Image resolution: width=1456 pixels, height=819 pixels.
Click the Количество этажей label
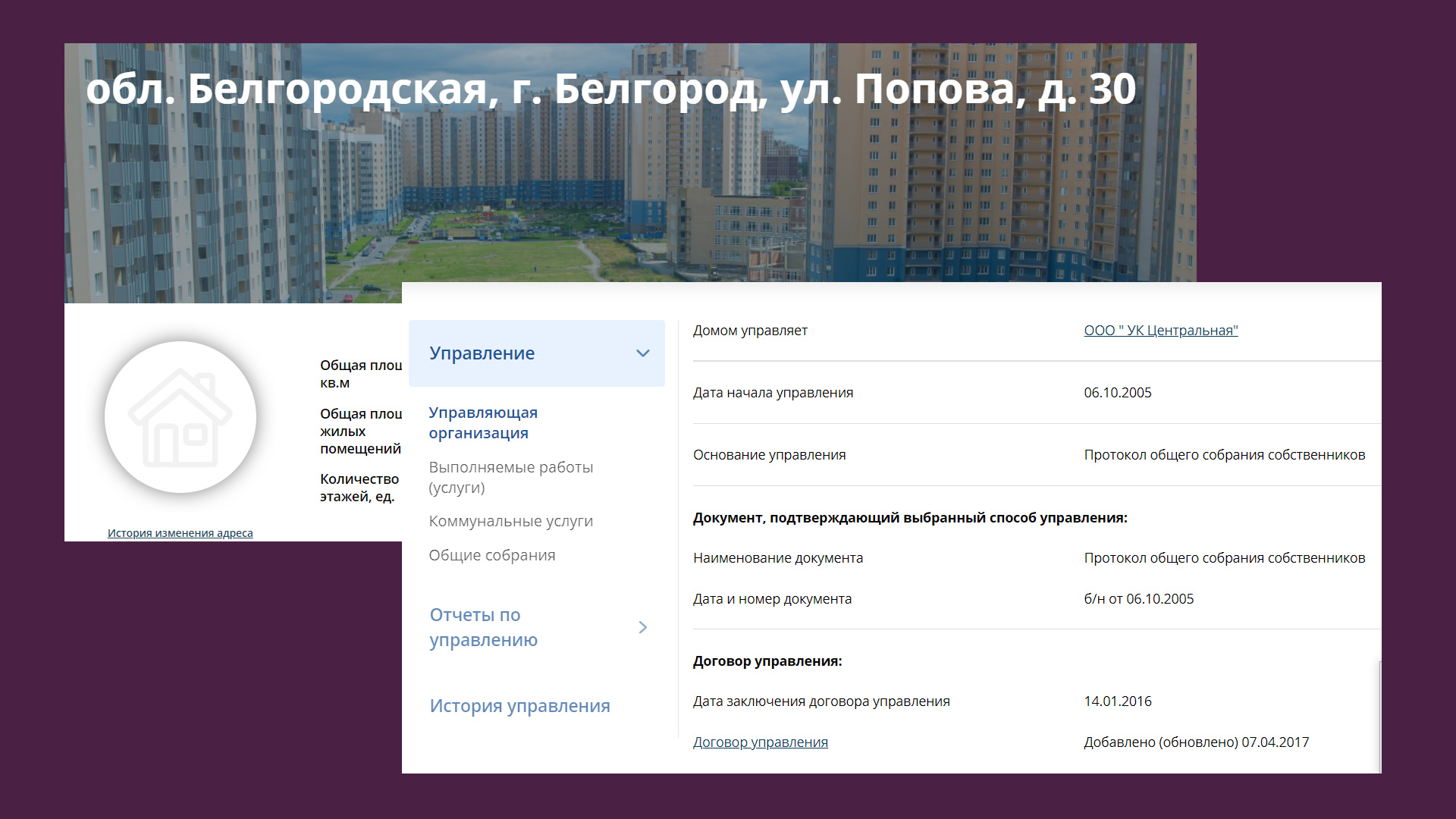(359, 488)
